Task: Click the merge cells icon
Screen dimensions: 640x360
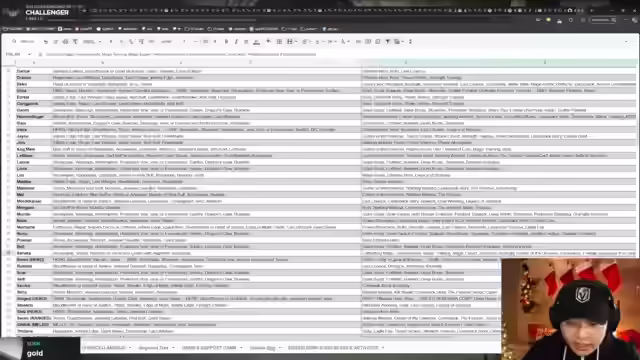Action: pos(289,42)
